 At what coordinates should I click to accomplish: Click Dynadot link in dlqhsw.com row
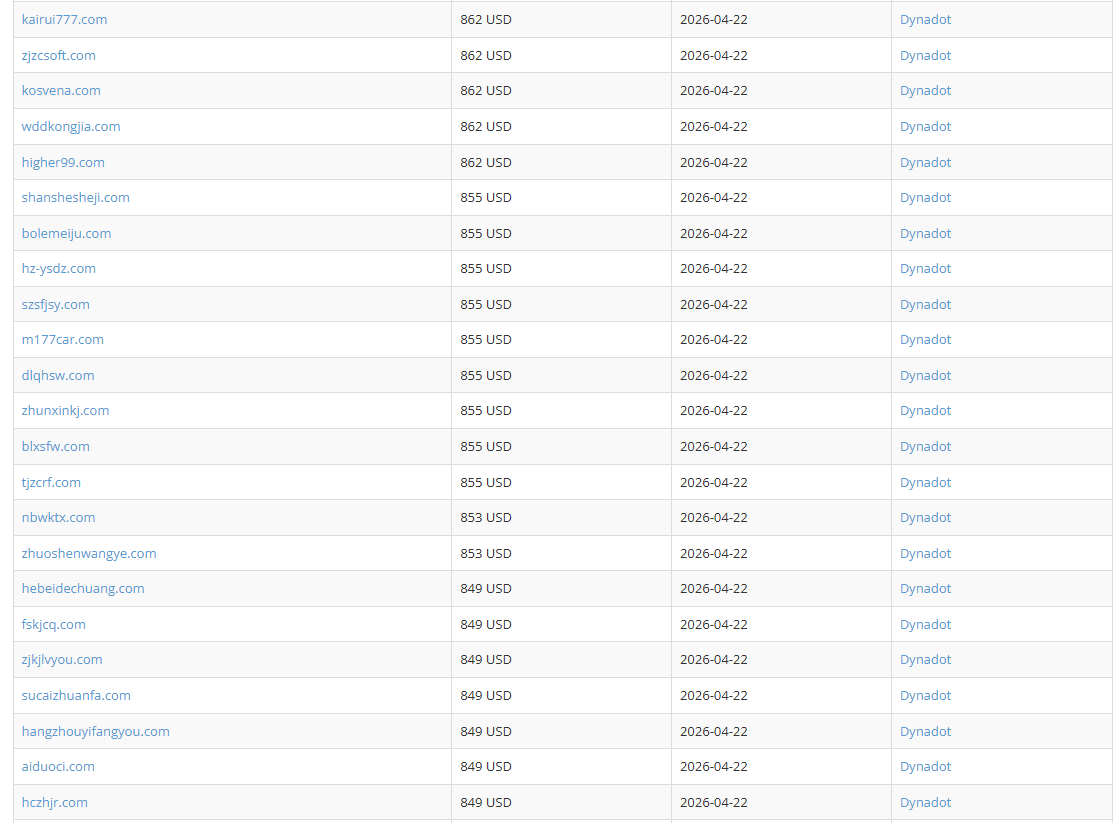925,376
